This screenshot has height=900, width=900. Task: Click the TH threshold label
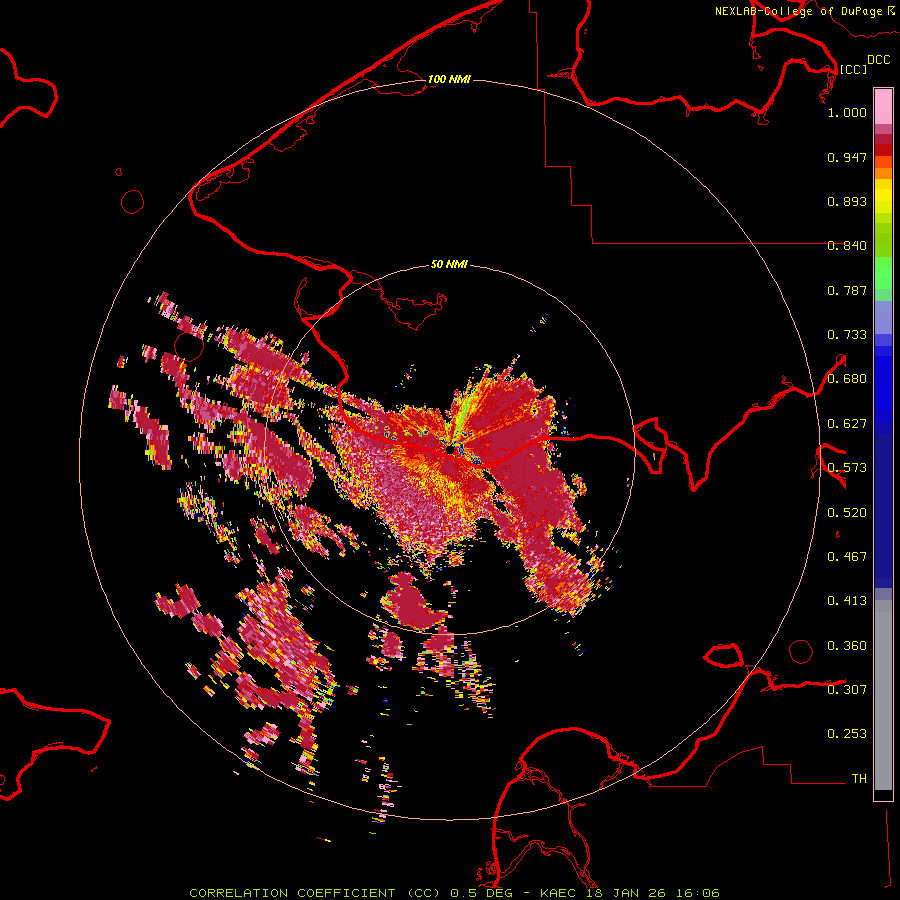859,779
